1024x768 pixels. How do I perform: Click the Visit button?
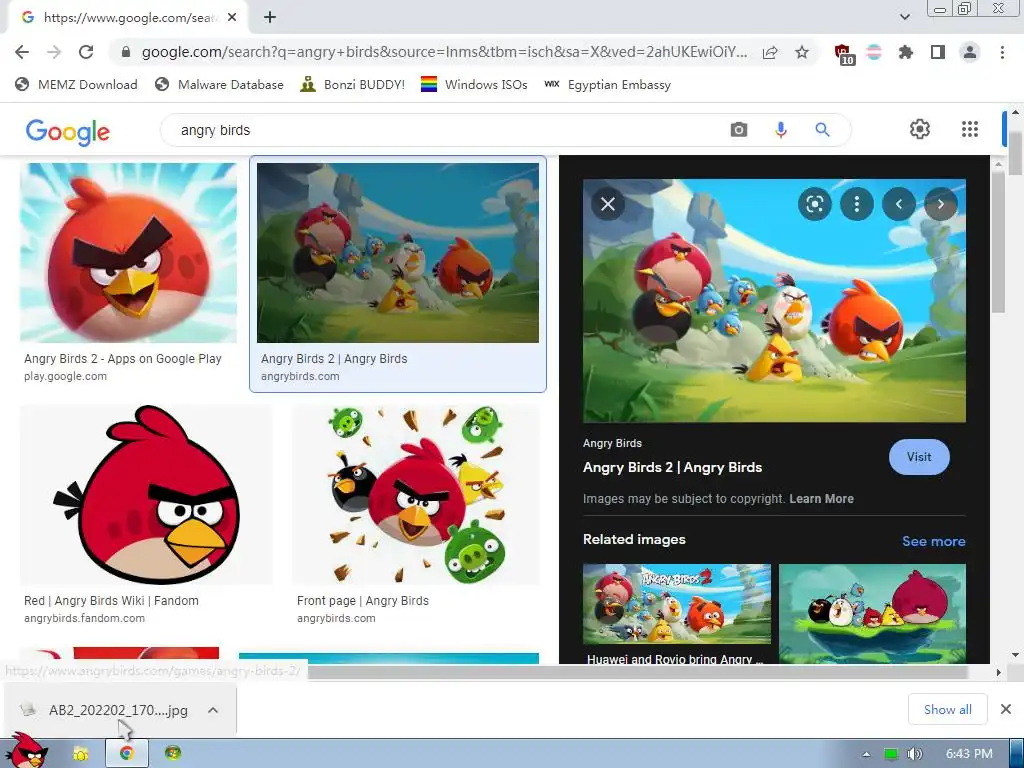(x=919, y=457)
